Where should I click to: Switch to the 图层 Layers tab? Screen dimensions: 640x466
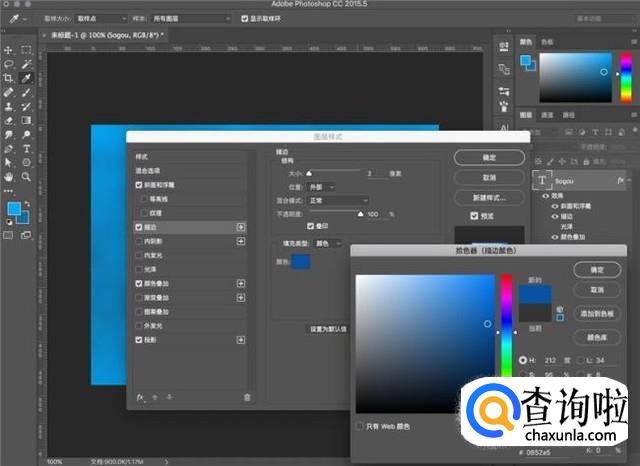point(526,115)
